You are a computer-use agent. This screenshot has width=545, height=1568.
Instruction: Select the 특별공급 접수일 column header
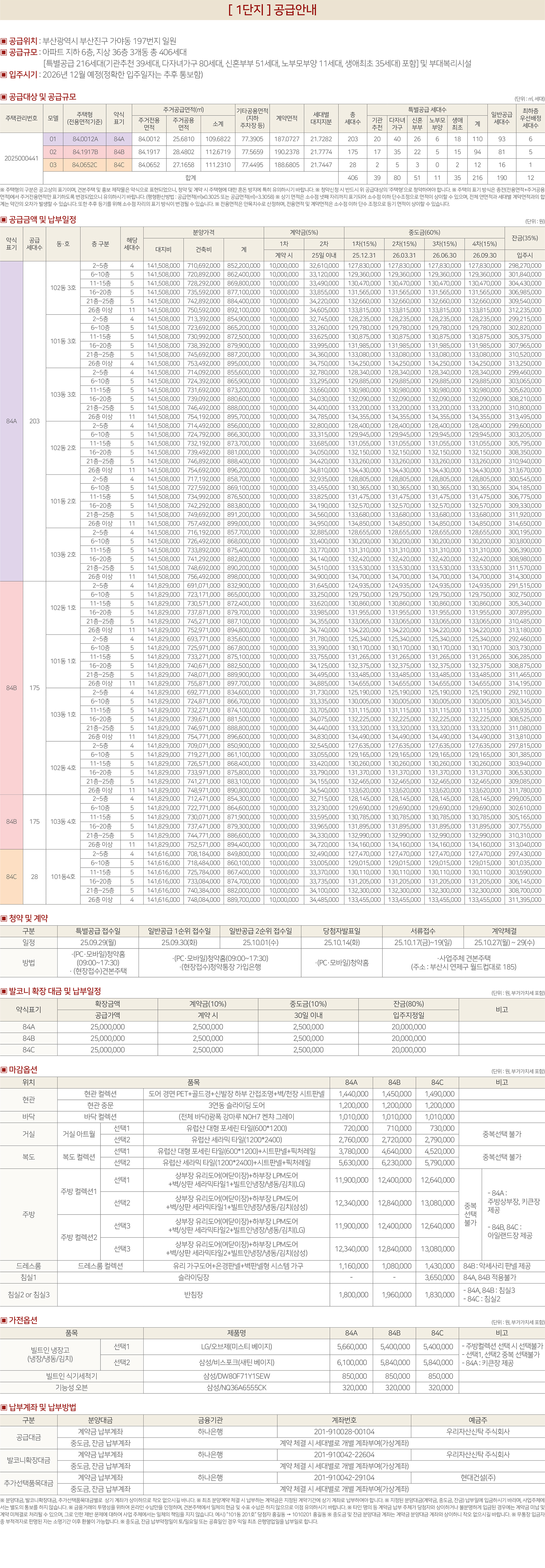(x=98, y=931)
